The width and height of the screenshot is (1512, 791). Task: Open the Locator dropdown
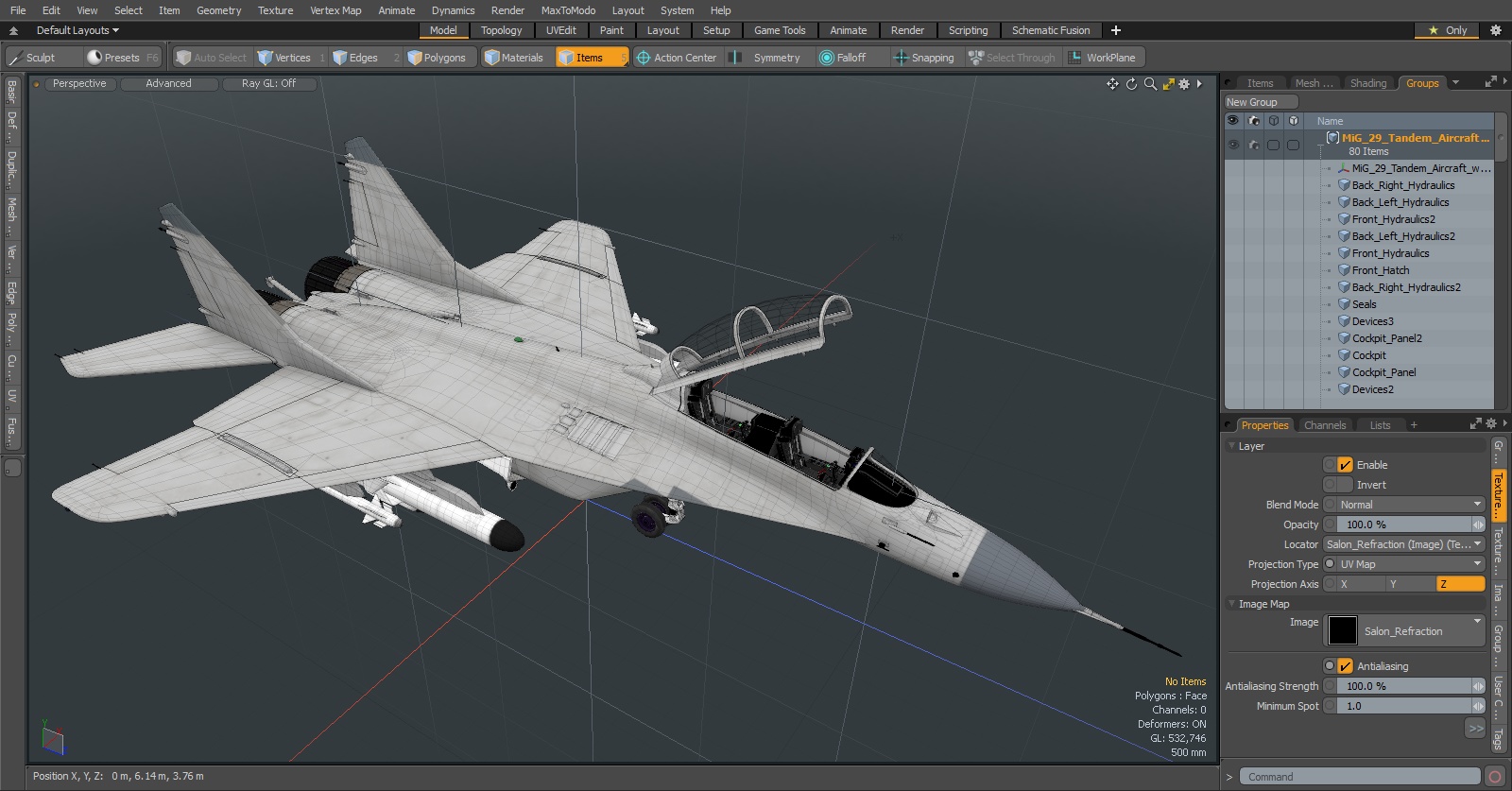tap(1404, 544)
